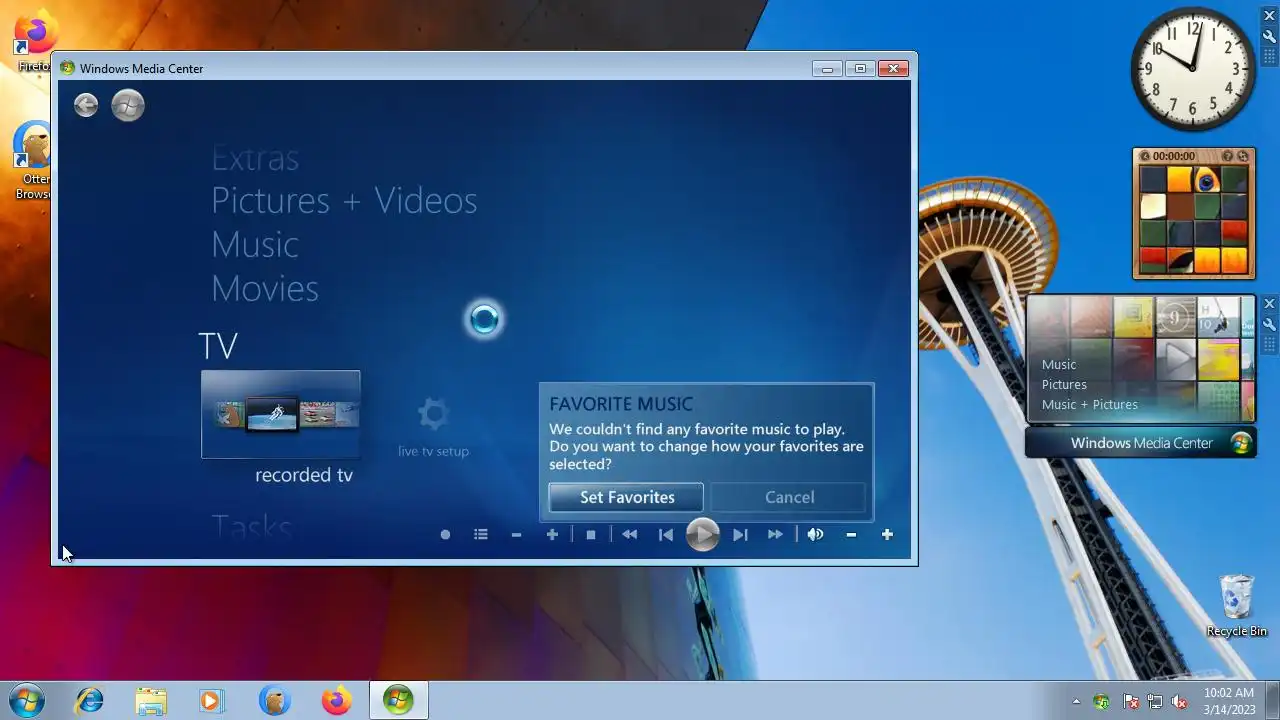Click the 'recorded tv' caption under the tile
The image size is (1280, 720).
(x=304, y=475)
